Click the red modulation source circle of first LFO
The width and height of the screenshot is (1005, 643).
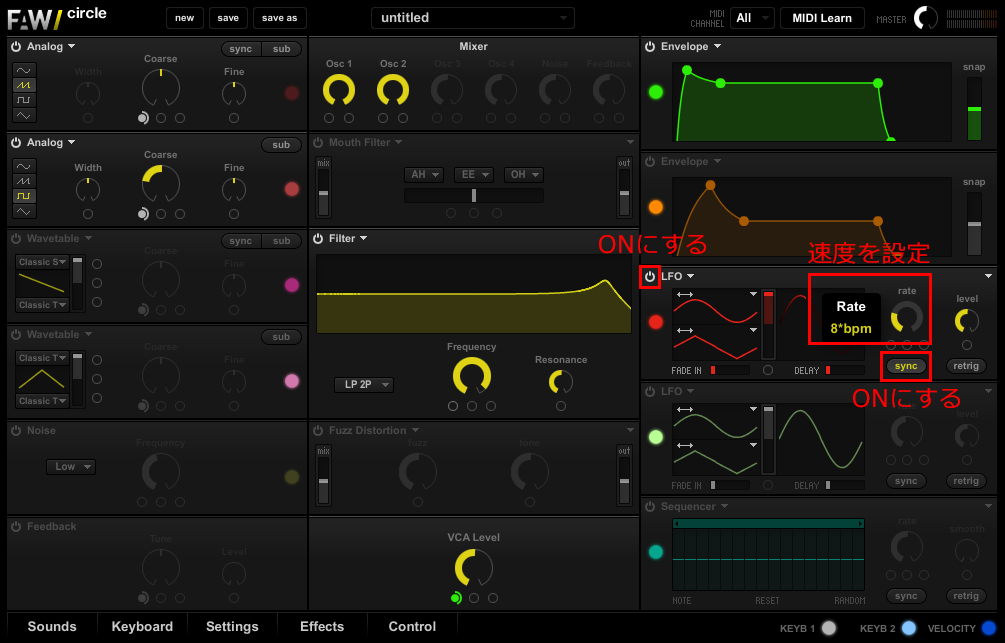(x=656, y=322)
